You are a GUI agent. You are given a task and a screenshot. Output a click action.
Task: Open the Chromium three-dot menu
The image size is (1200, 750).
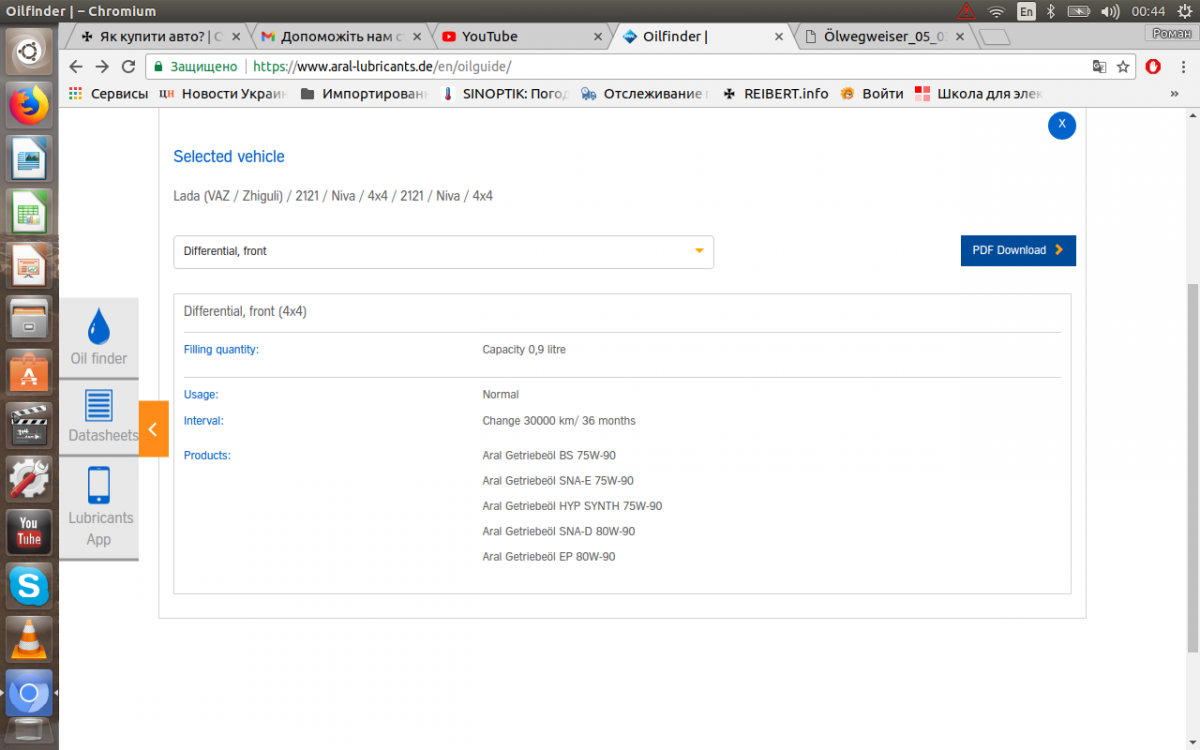pyautogui.click(x=1181, y=66)
